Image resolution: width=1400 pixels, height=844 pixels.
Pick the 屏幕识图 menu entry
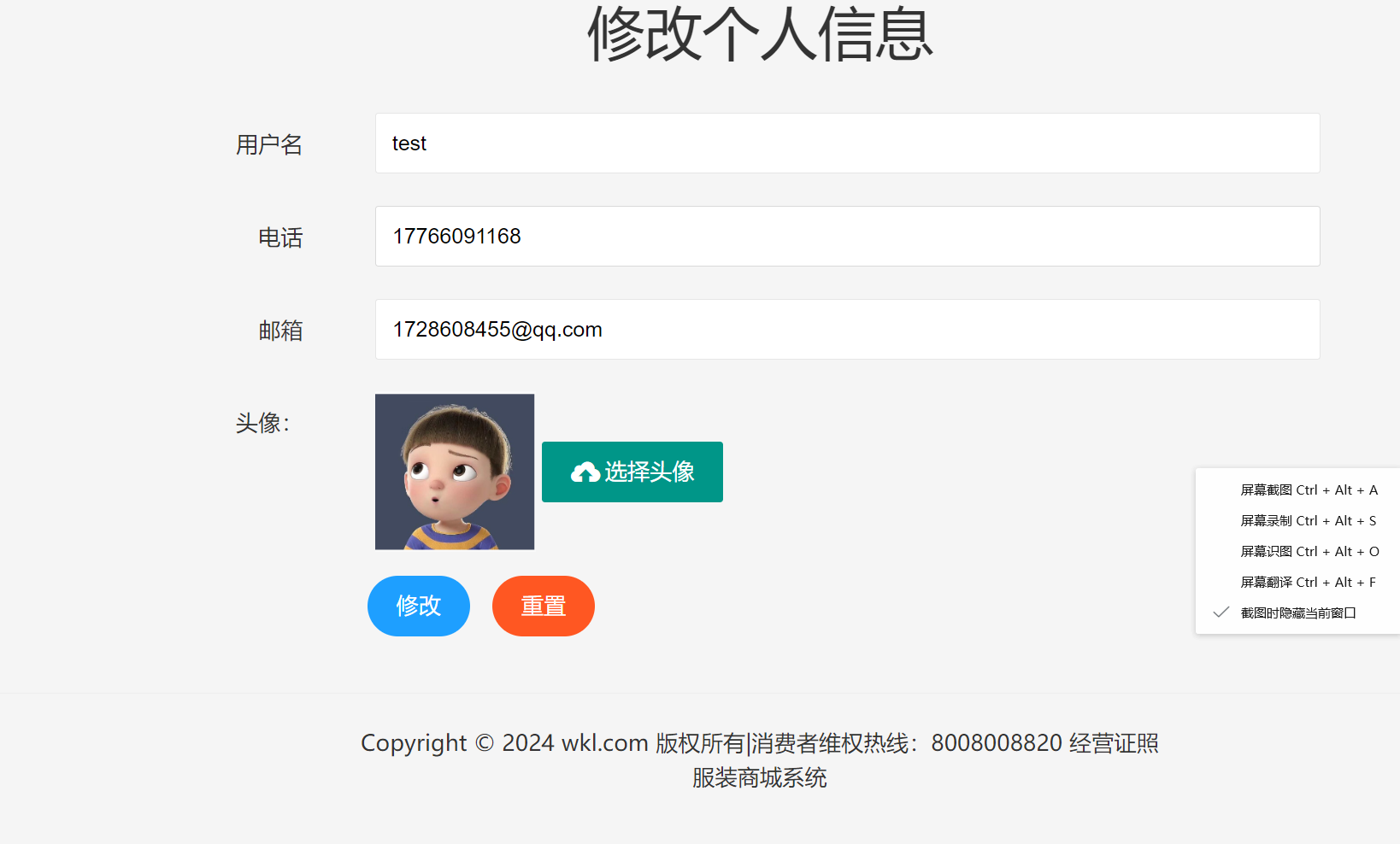coord(1308,552)
